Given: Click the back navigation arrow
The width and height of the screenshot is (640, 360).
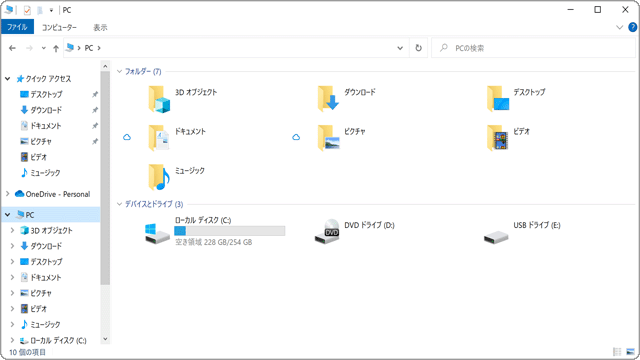Looking at the screenshot, I should (x=12, y=48).
